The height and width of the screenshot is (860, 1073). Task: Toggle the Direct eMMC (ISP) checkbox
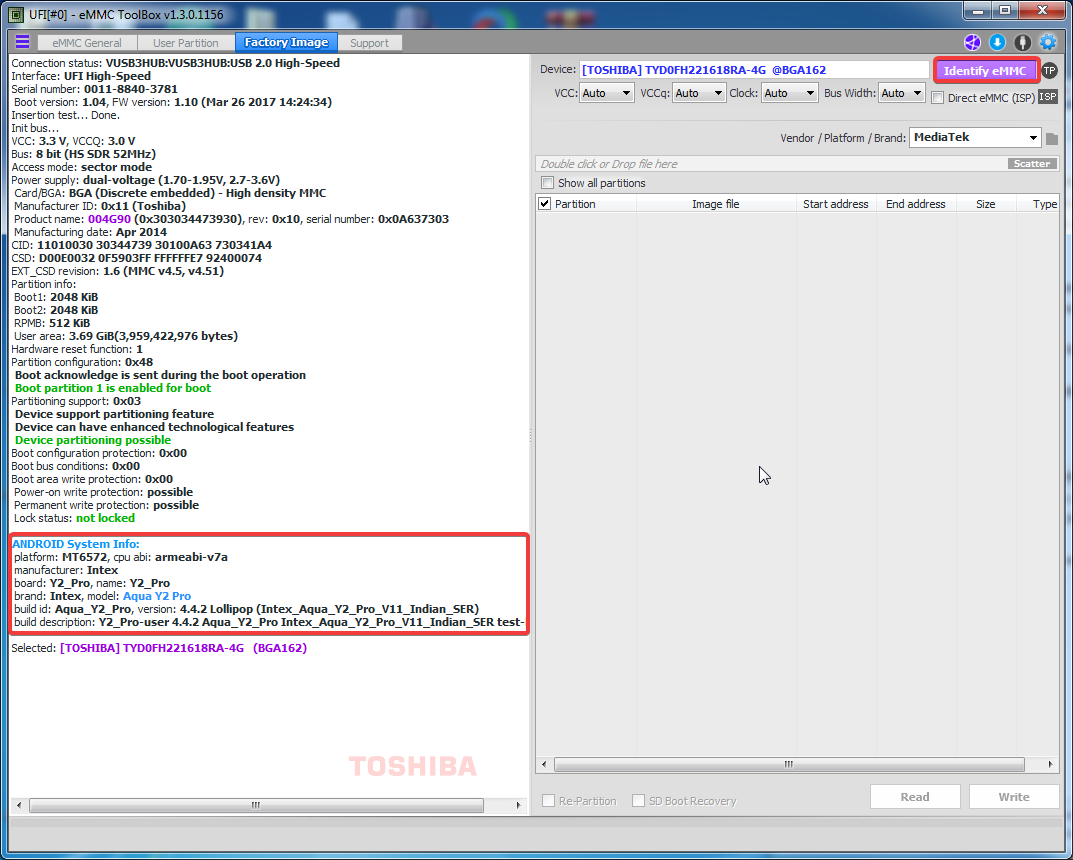pyautogui.click(x=938, y=98)
